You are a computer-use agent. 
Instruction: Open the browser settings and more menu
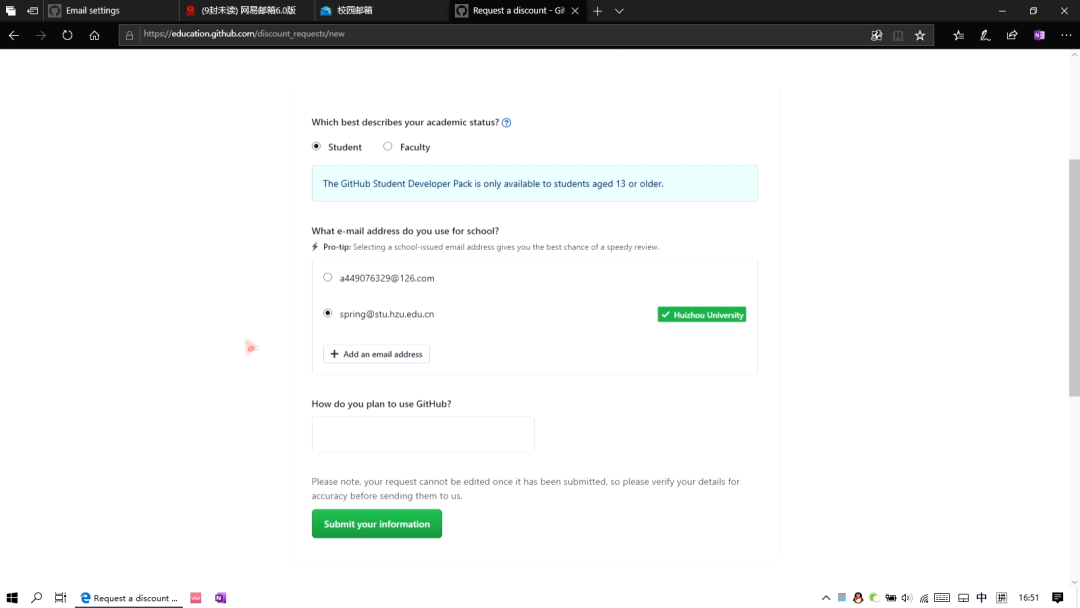tap(1066, 35)
